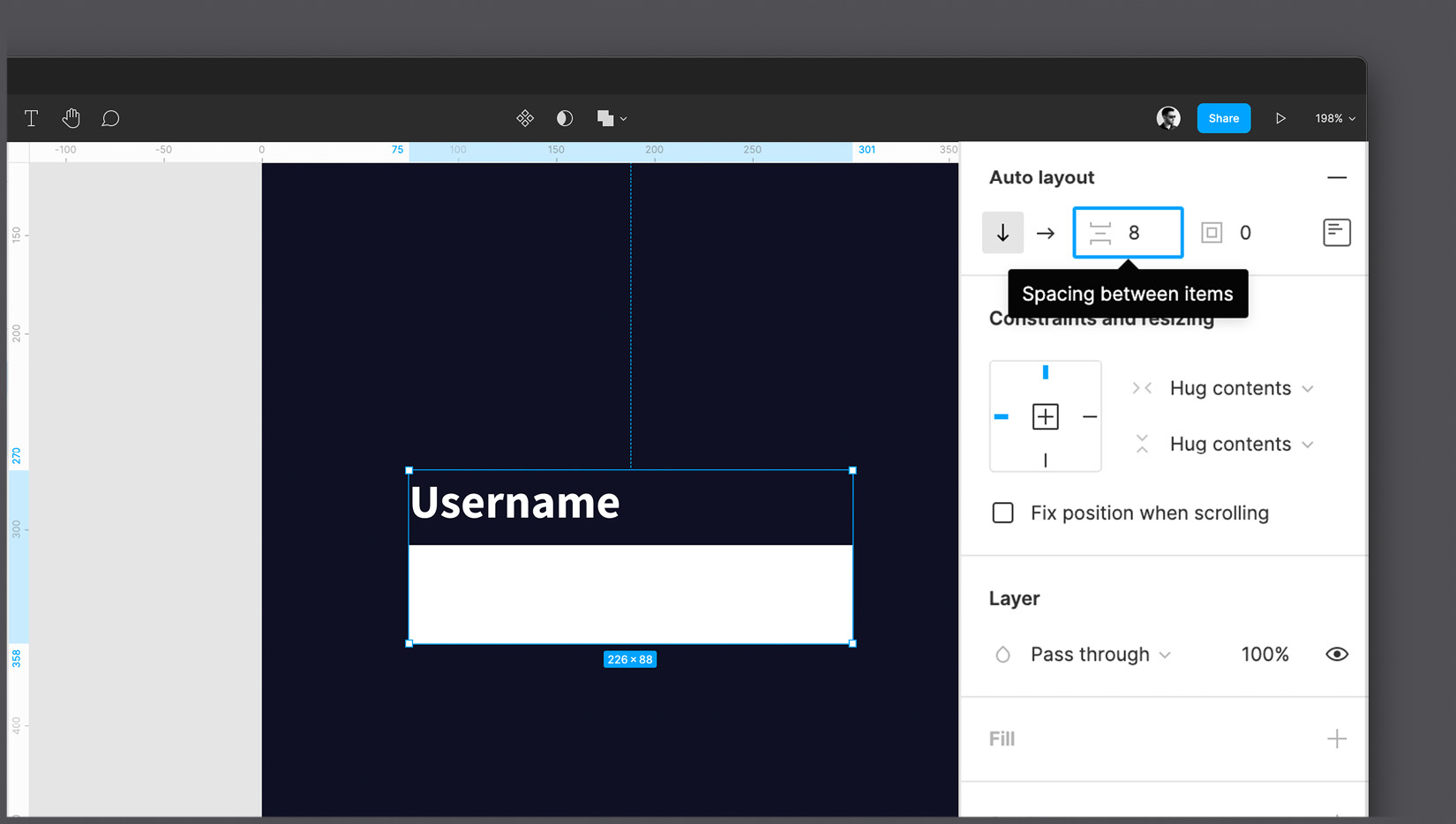Click the Share button
This screenshot has width=1456, height=824.
click(1223, 117)
